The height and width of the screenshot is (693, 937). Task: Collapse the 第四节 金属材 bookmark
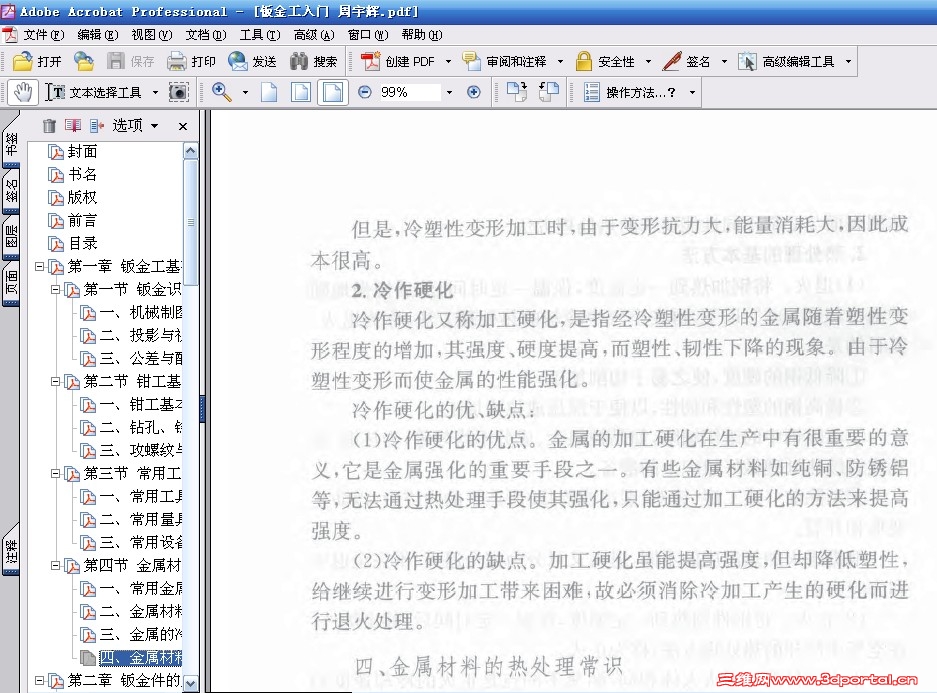click(x=55, y=565)
